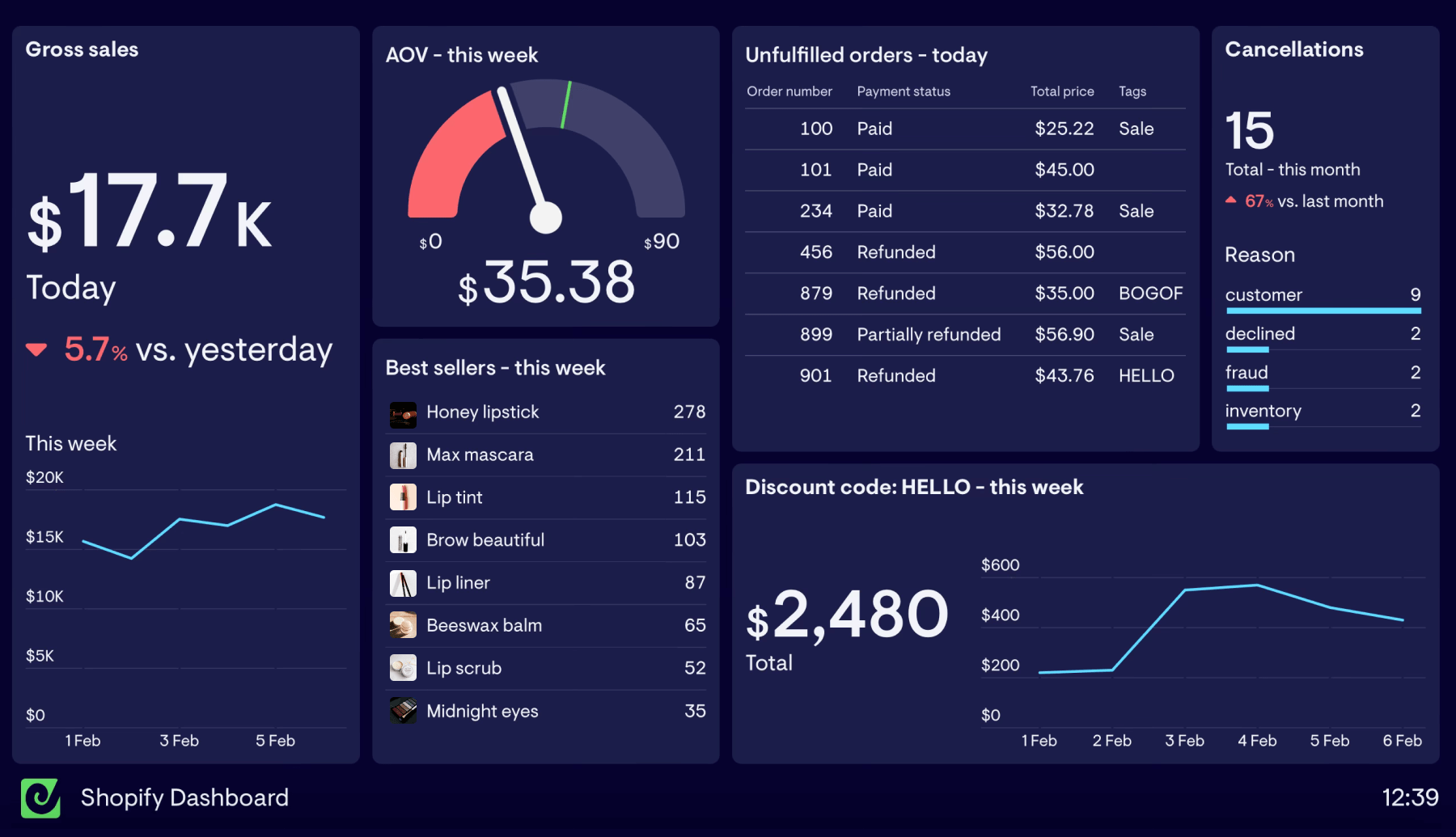Click the Lip liner product icon
Viewport: 1456px width, 837px height.
pos(403,583)
